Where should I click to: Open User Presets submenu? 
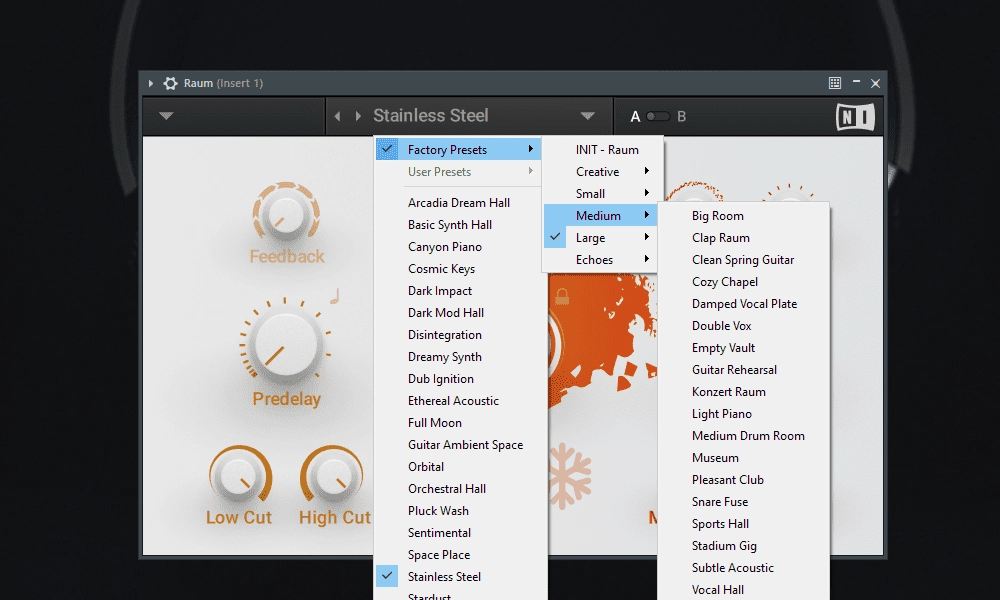[x=458, y=172]
